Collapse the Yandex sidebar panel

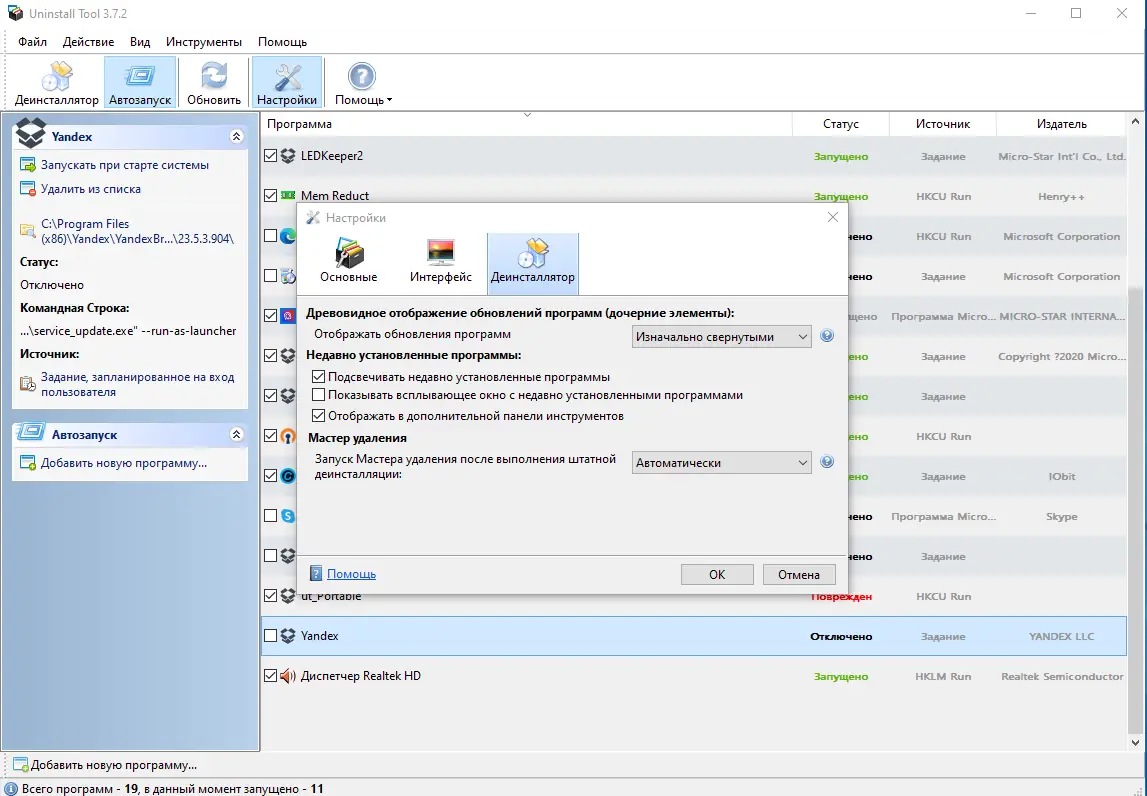[236, 136]
